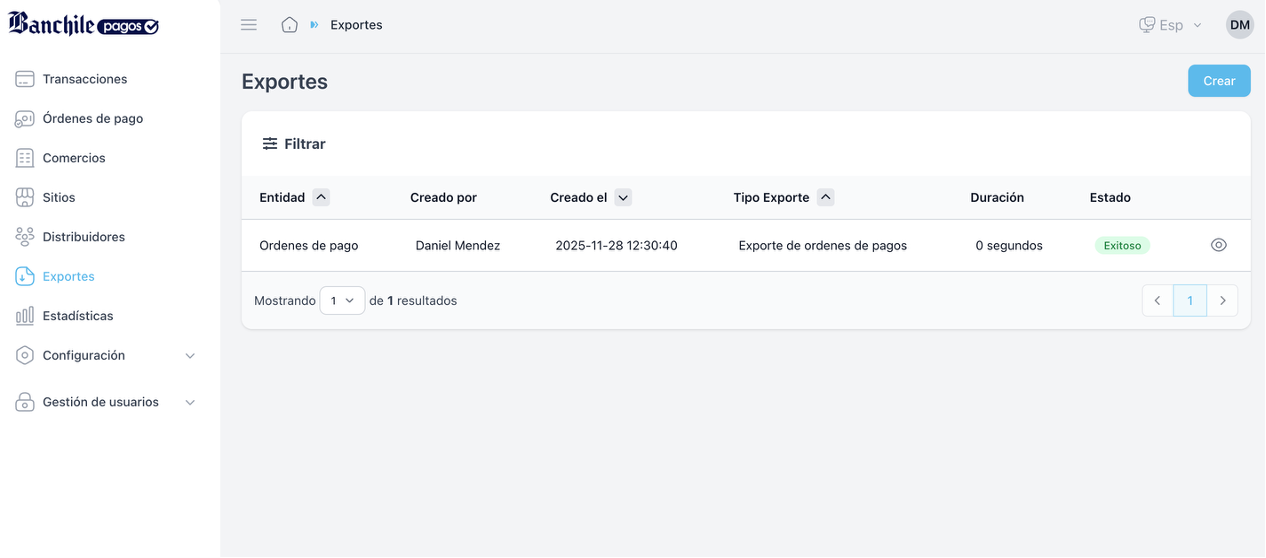Screen dimensions: 1266x558
Task: Go to home via breadcrumb house icon
Action: (x=289, y=25)
